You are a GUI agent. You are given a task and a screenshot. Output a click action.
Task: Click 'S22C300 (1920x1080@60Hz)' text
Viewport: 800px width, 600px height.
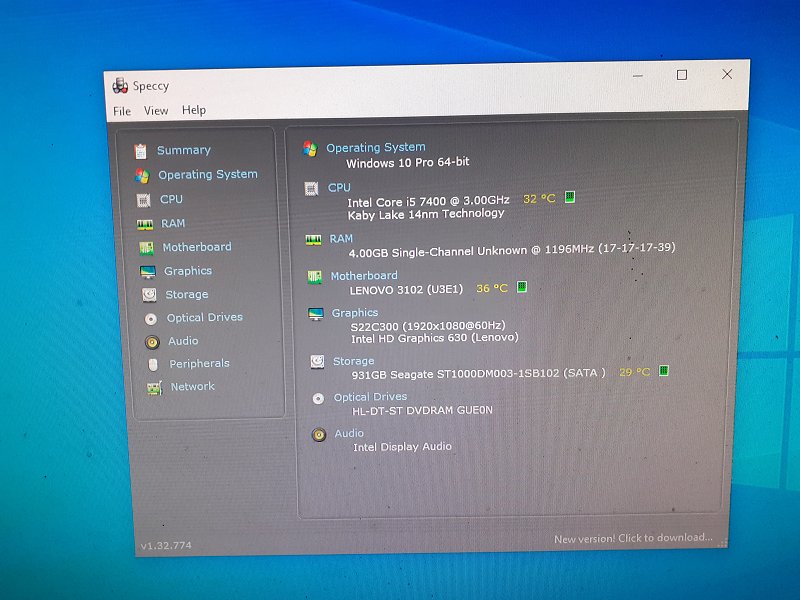coord(428,326)
